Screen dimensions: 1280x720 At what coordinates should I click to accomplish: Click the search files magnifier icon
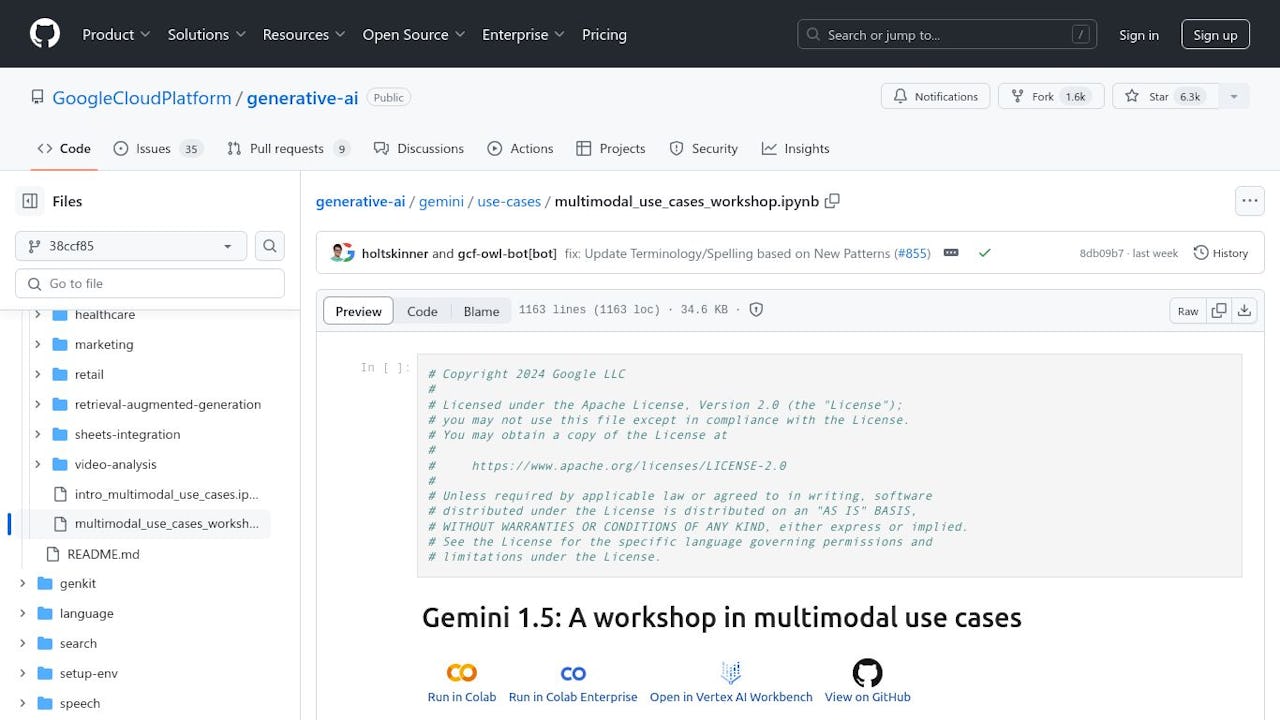tap(269, 246)
